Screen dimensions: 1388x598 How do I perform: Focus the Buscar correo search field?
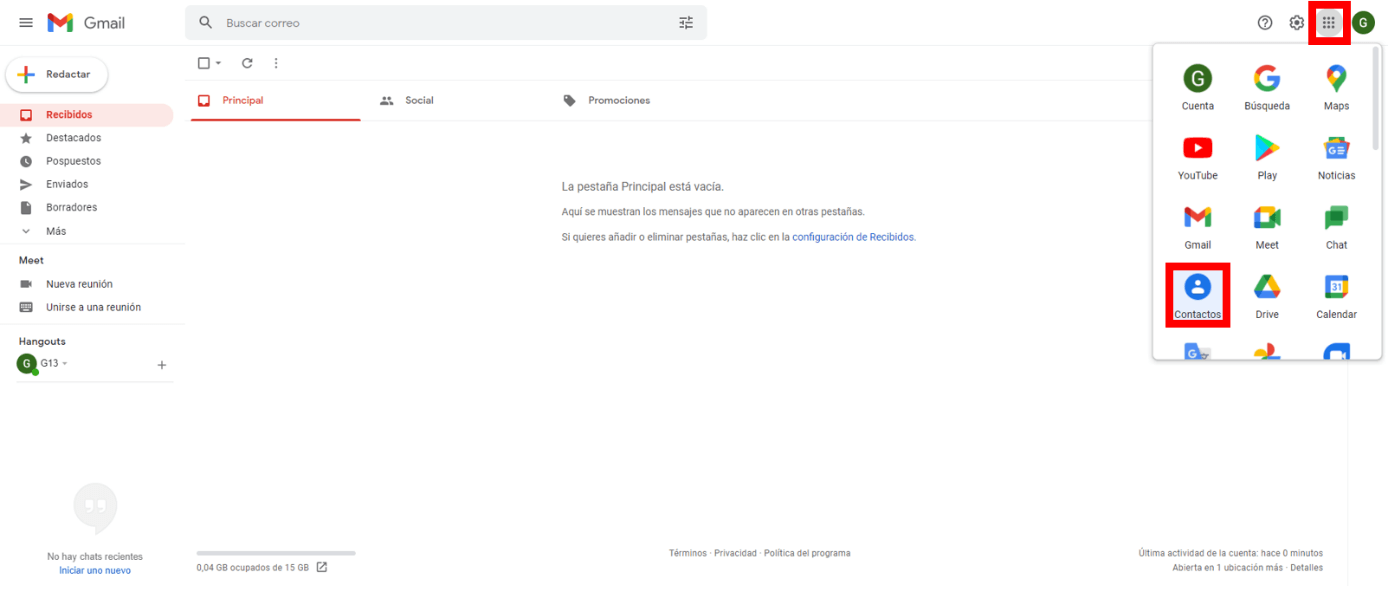446,23
